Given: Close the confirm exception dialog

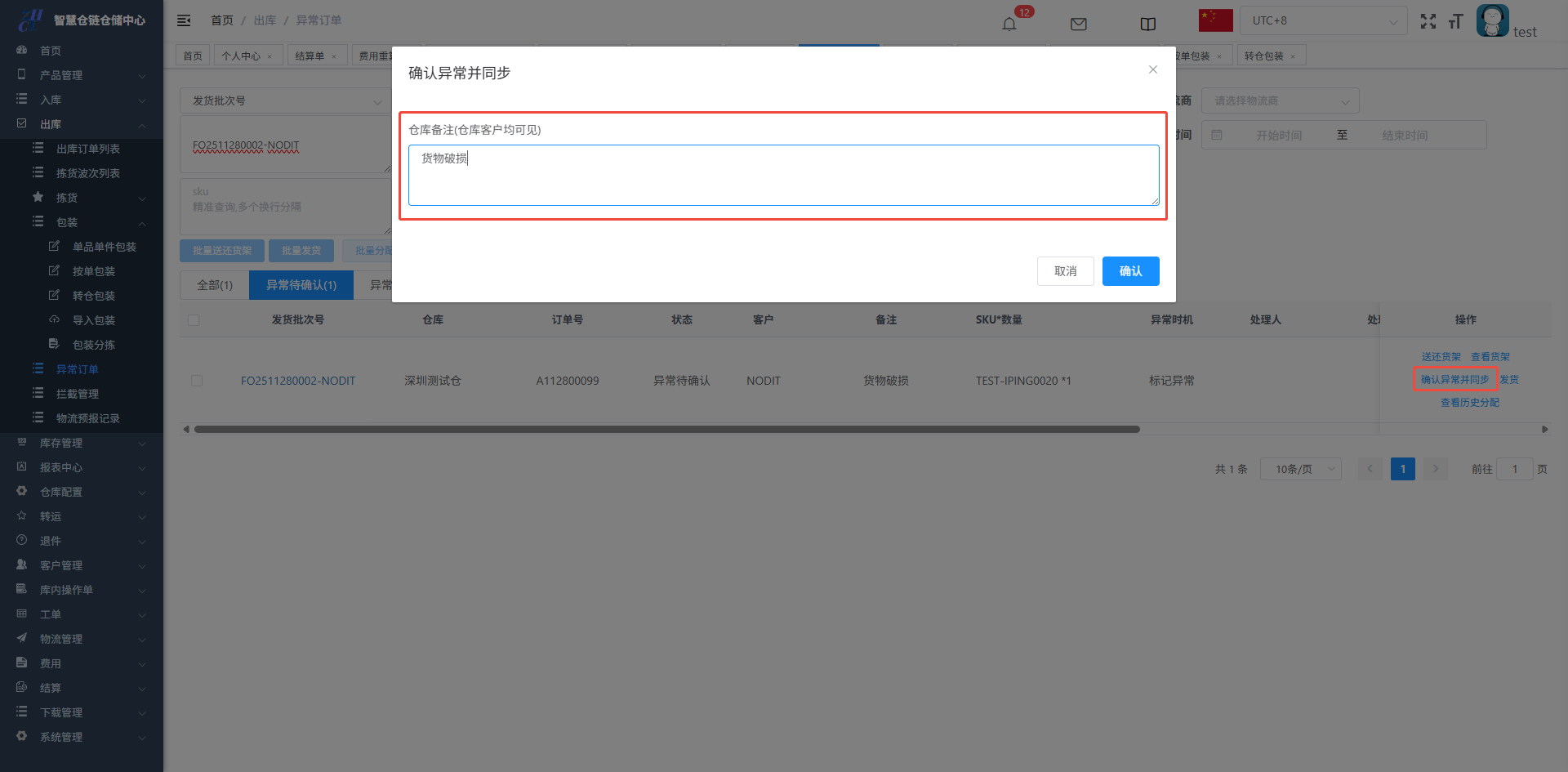Looking at the screenshot, I should point(1152,69).
